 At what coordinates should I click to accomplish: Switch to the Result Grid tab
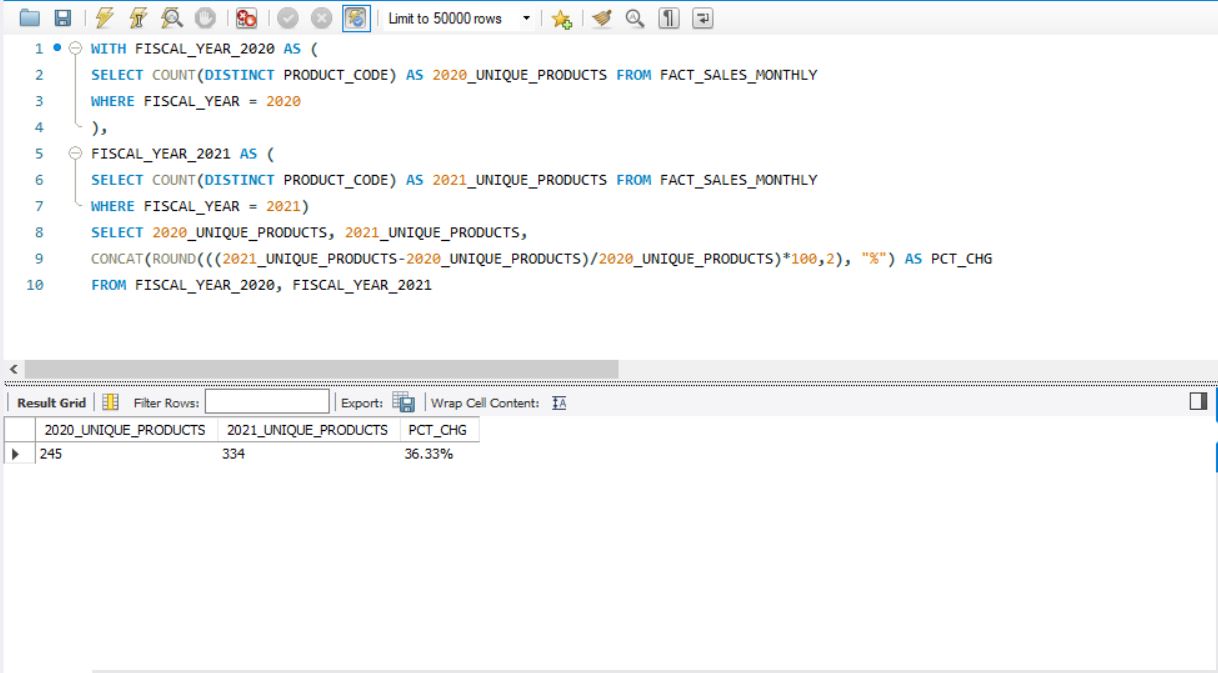52,401
